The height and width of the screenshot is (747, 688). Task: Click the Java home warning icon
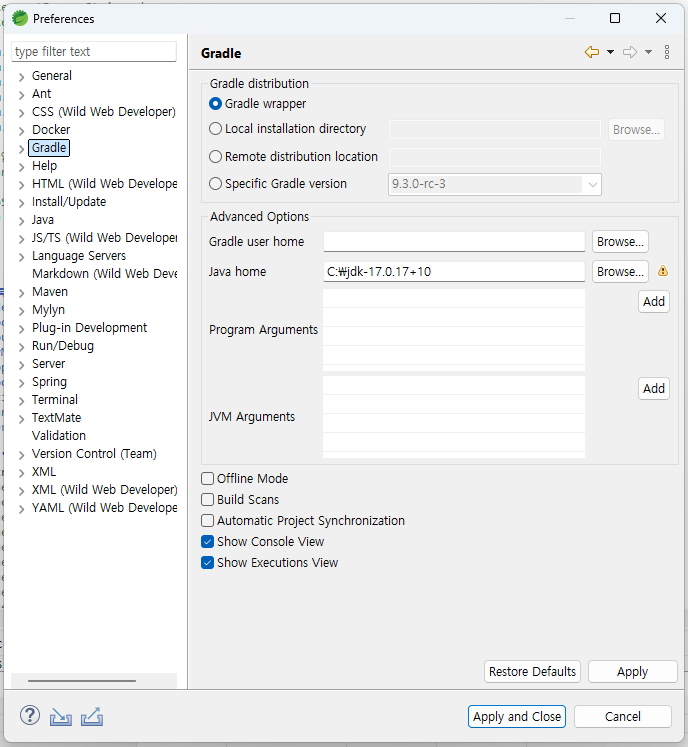pyautogui.click(x=663, y=271)
